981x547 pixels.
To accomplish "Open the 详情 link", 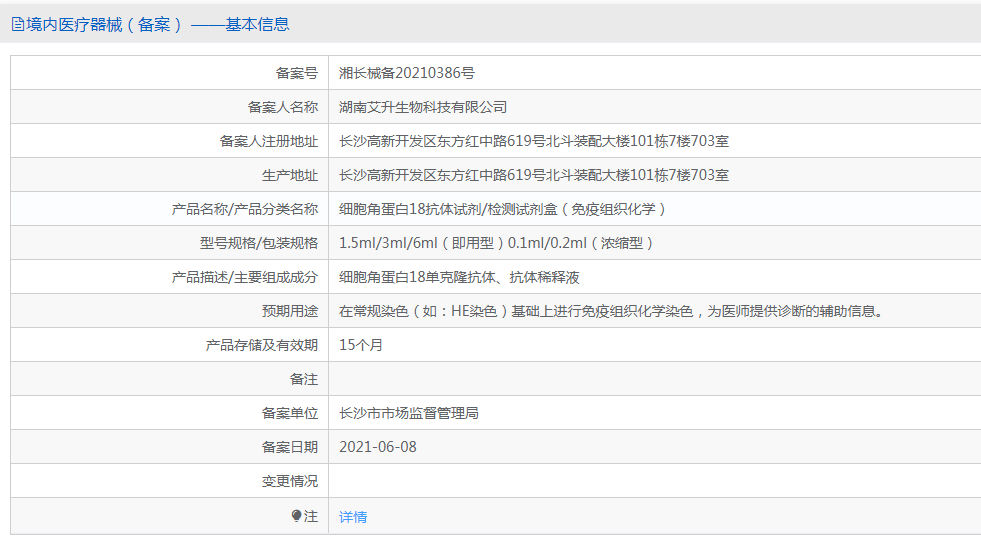I will 353,517.
